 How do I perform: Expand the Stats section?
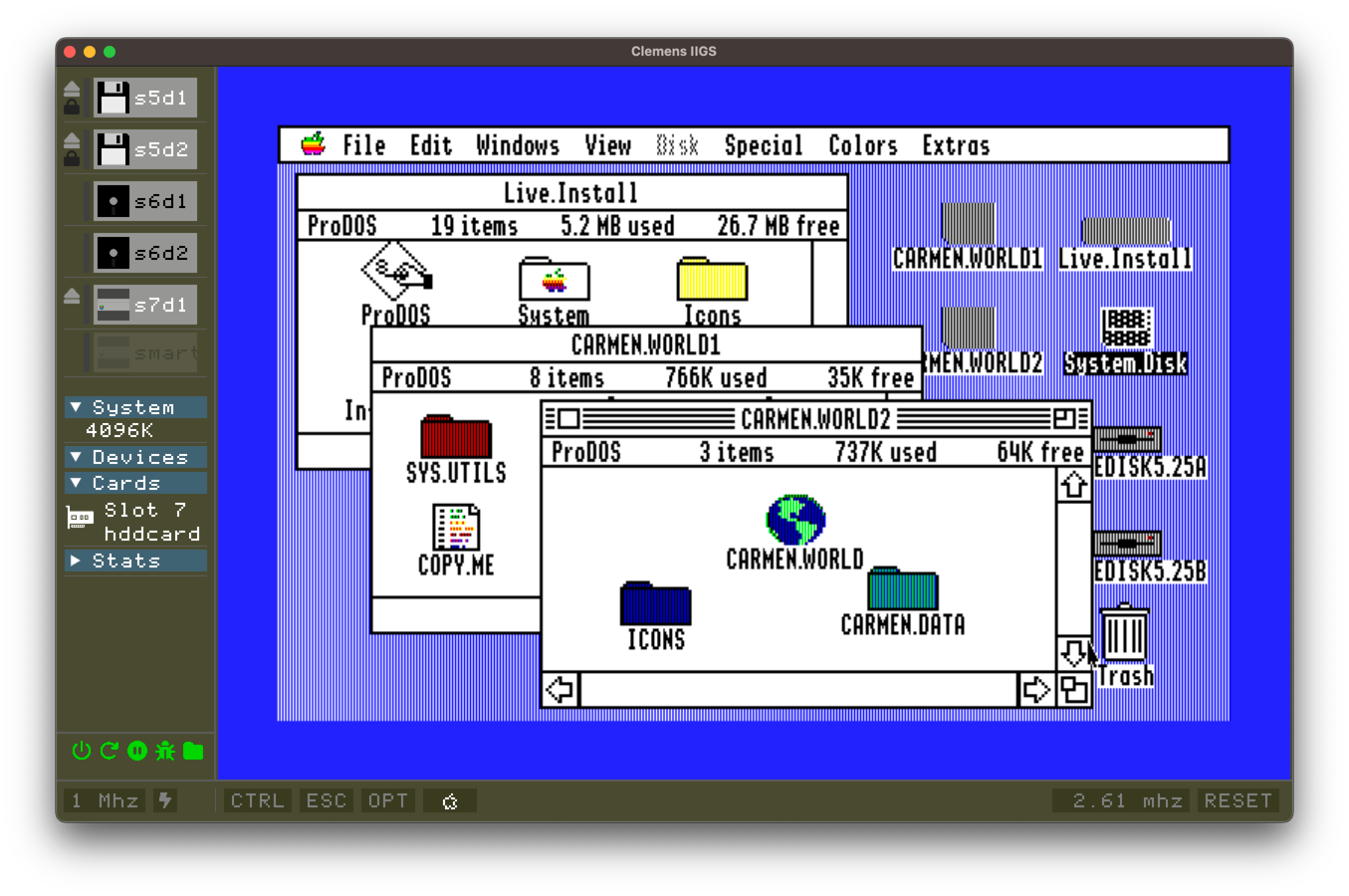[x=76, y=560]
